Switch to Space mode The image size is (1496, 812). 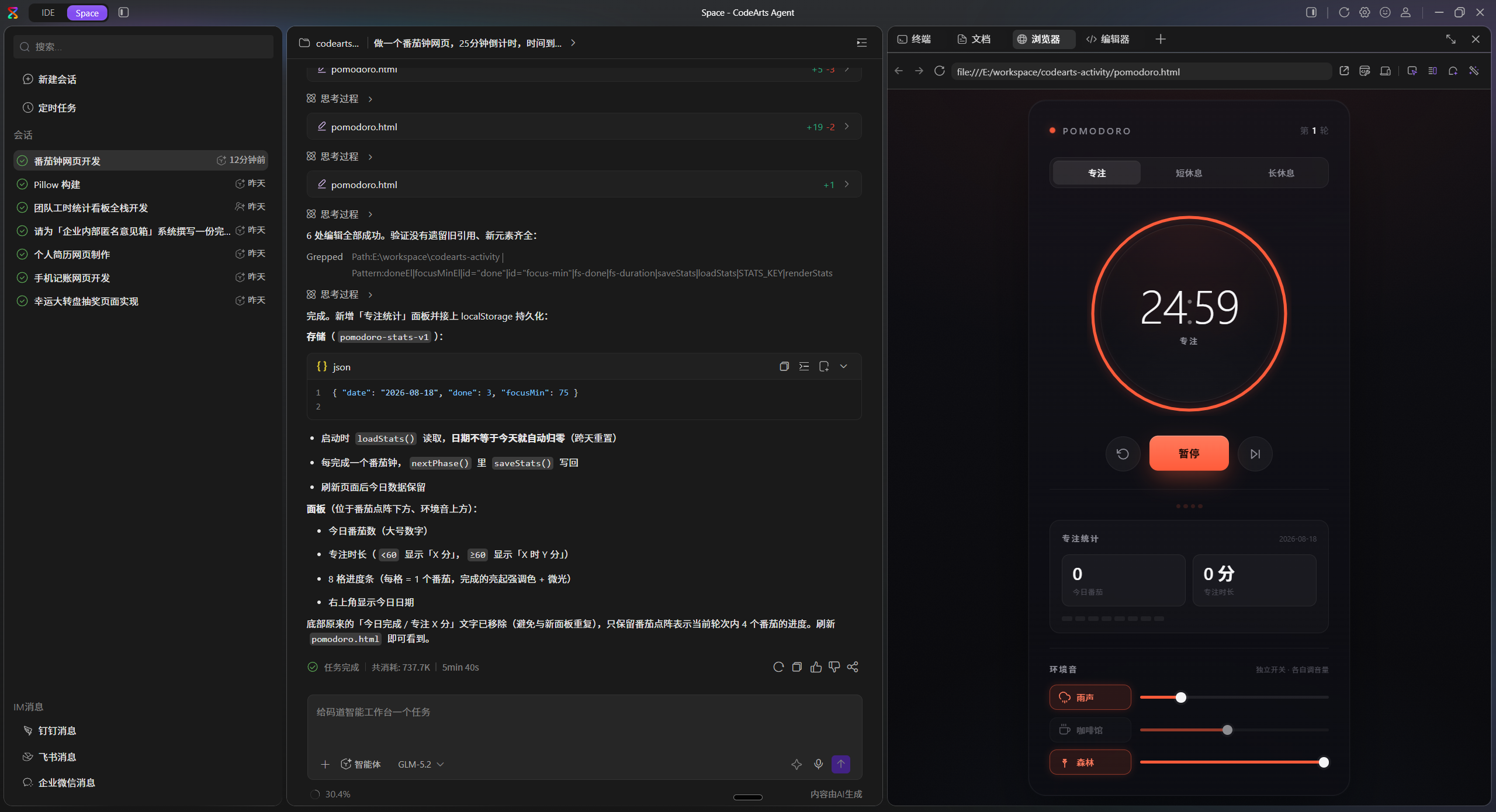[x=87, y=12]
